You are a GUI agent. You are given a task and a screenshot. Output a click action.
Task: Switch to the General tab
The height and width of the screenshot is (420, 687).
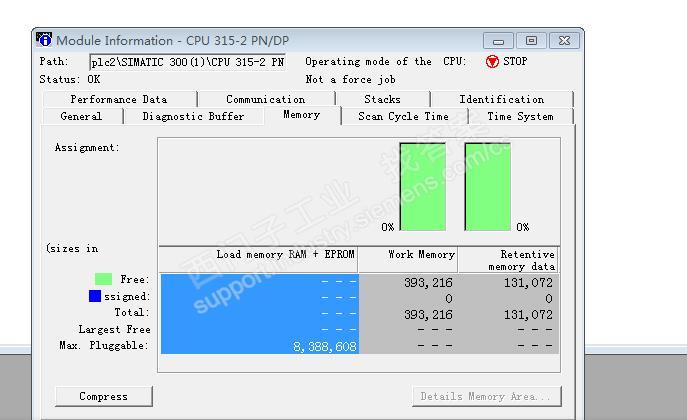[x=81, y=116]
